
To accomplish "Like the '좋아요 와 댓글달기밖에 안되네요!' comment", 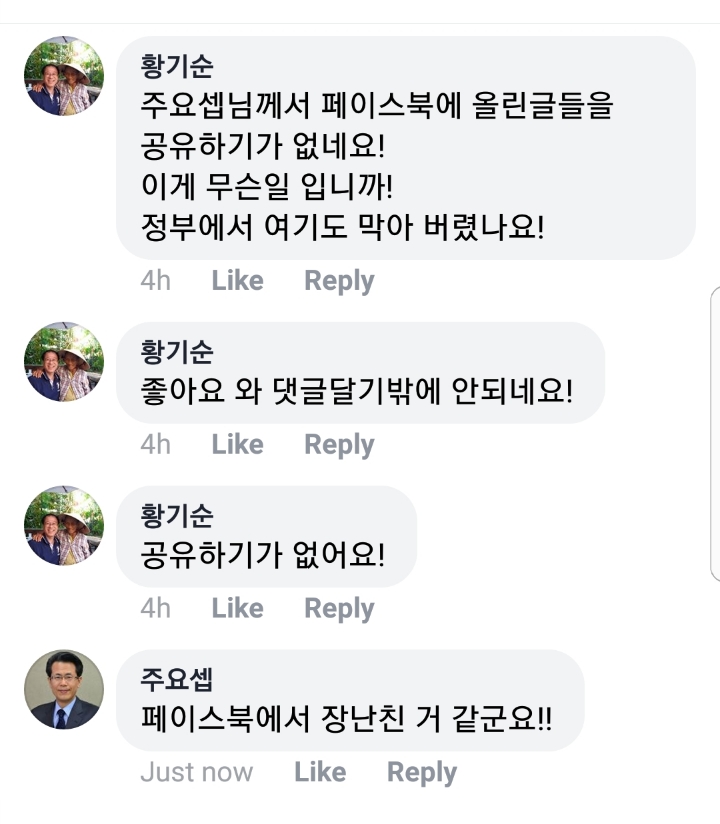I will pos(237,444).
